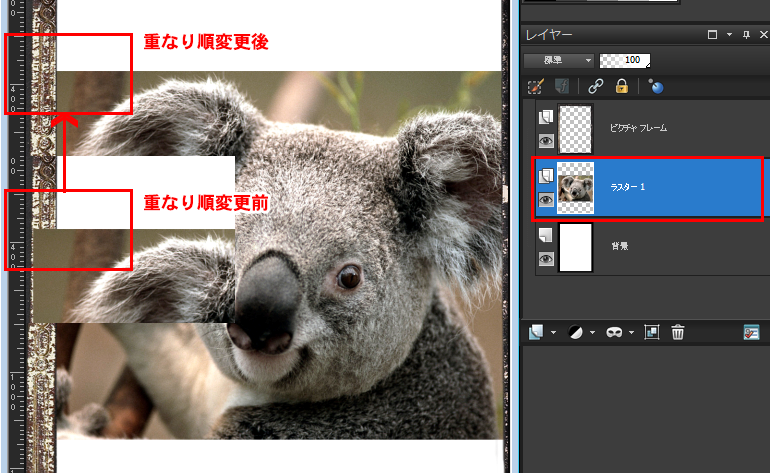Click the koala's eye on canvas

(x=349, y=276)
